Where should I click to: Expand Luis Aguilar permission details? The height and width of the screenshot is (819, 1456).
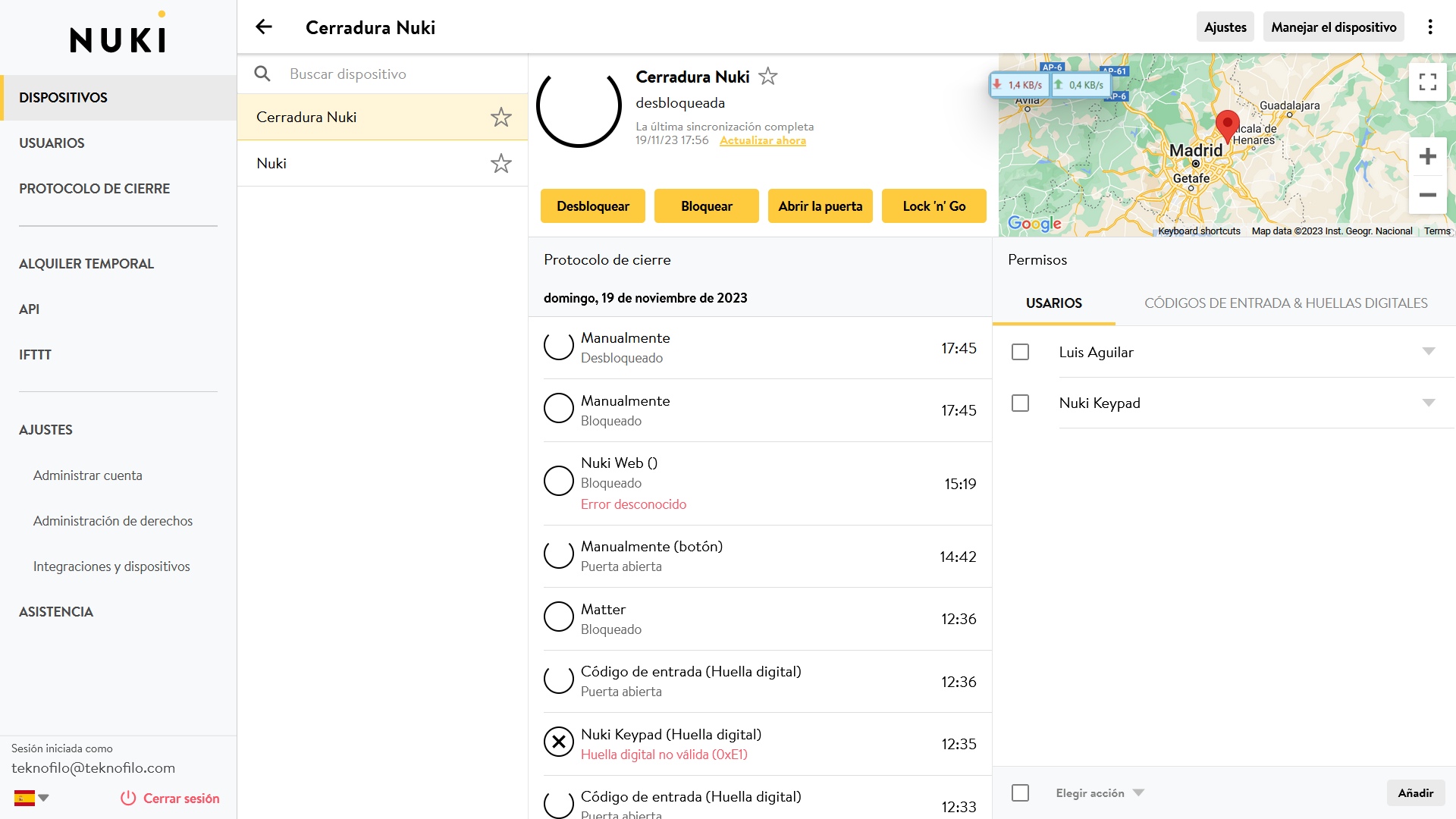[1429, 352]
